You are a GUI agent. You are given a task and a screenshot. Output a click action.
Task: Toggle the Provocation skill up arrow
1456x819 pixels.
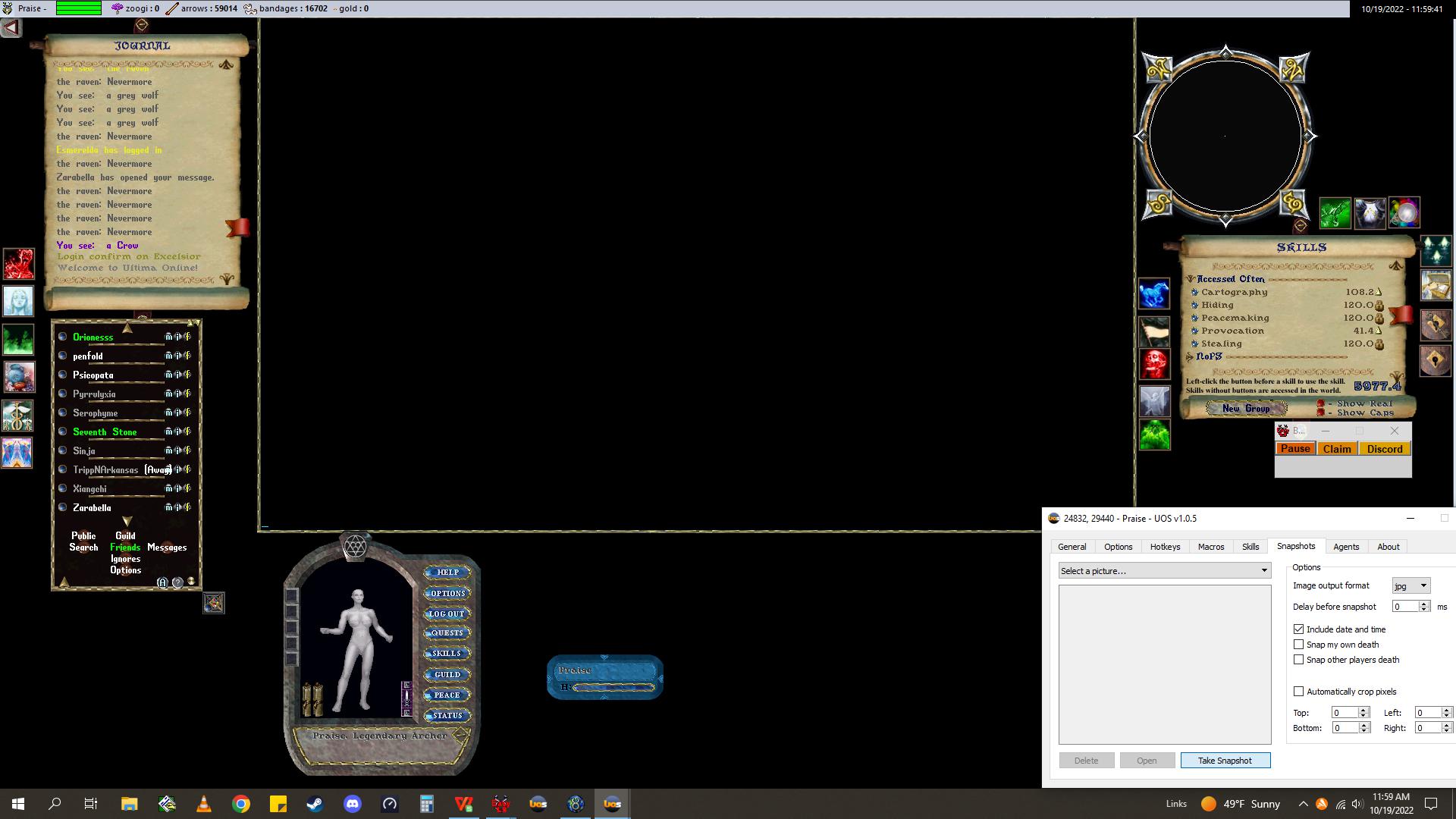[1379, 331]
